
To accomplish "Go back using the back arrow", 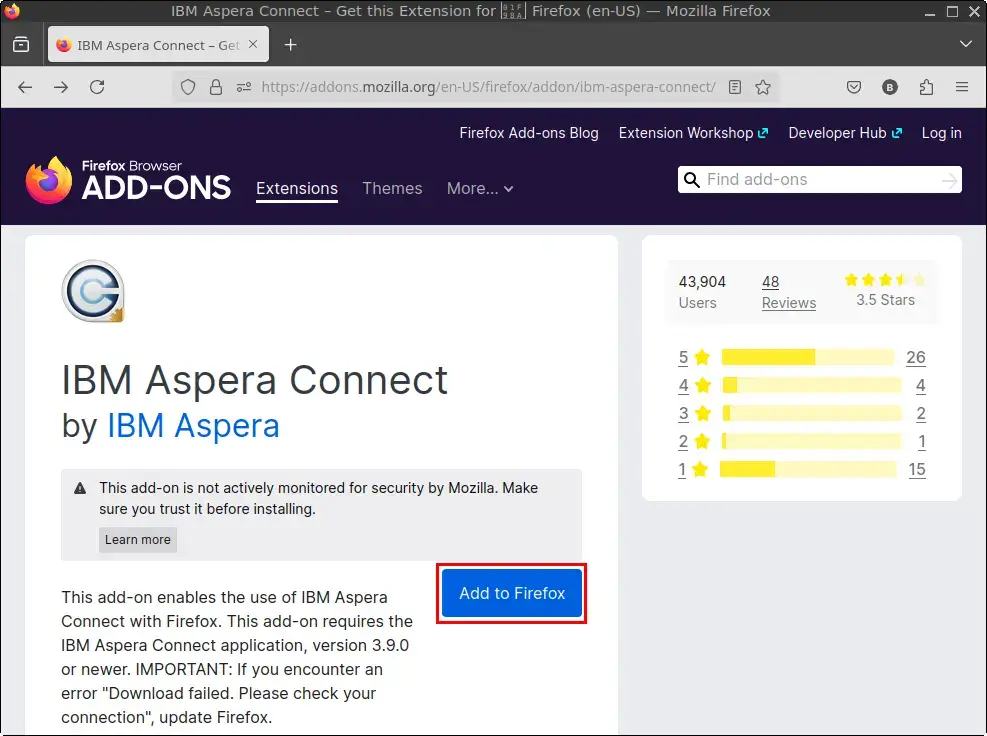I will pos(25,87).
